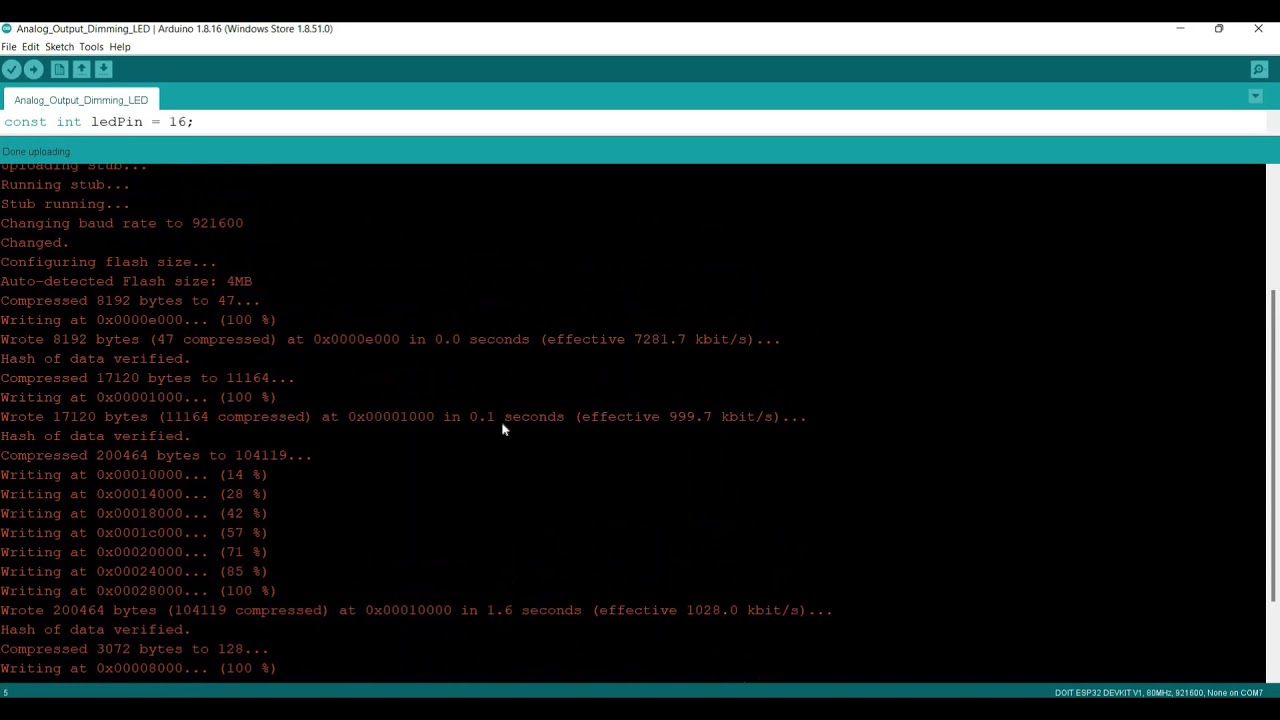Click the 'Changing baud rate to 921600' line
The image size is (1280, 720).
coord(122,223)
